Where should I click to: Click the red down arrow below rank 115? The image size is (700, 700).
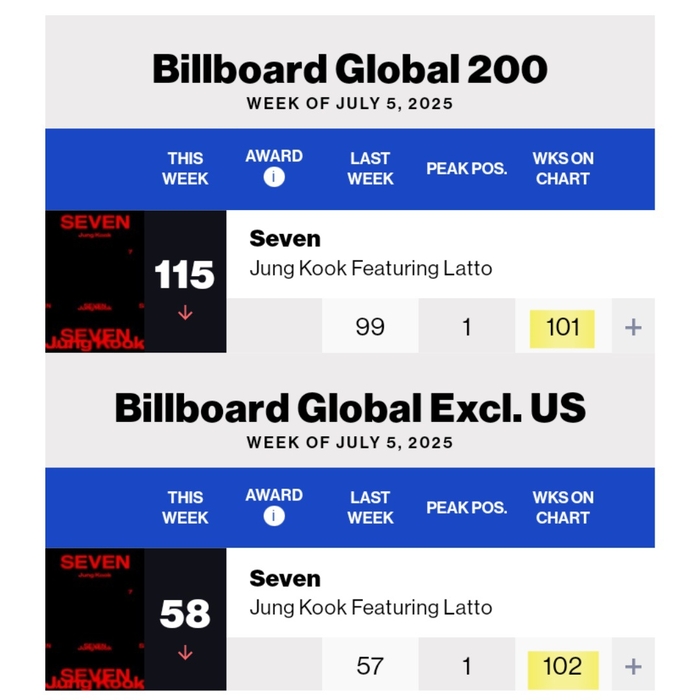click(x=185, y=313)
